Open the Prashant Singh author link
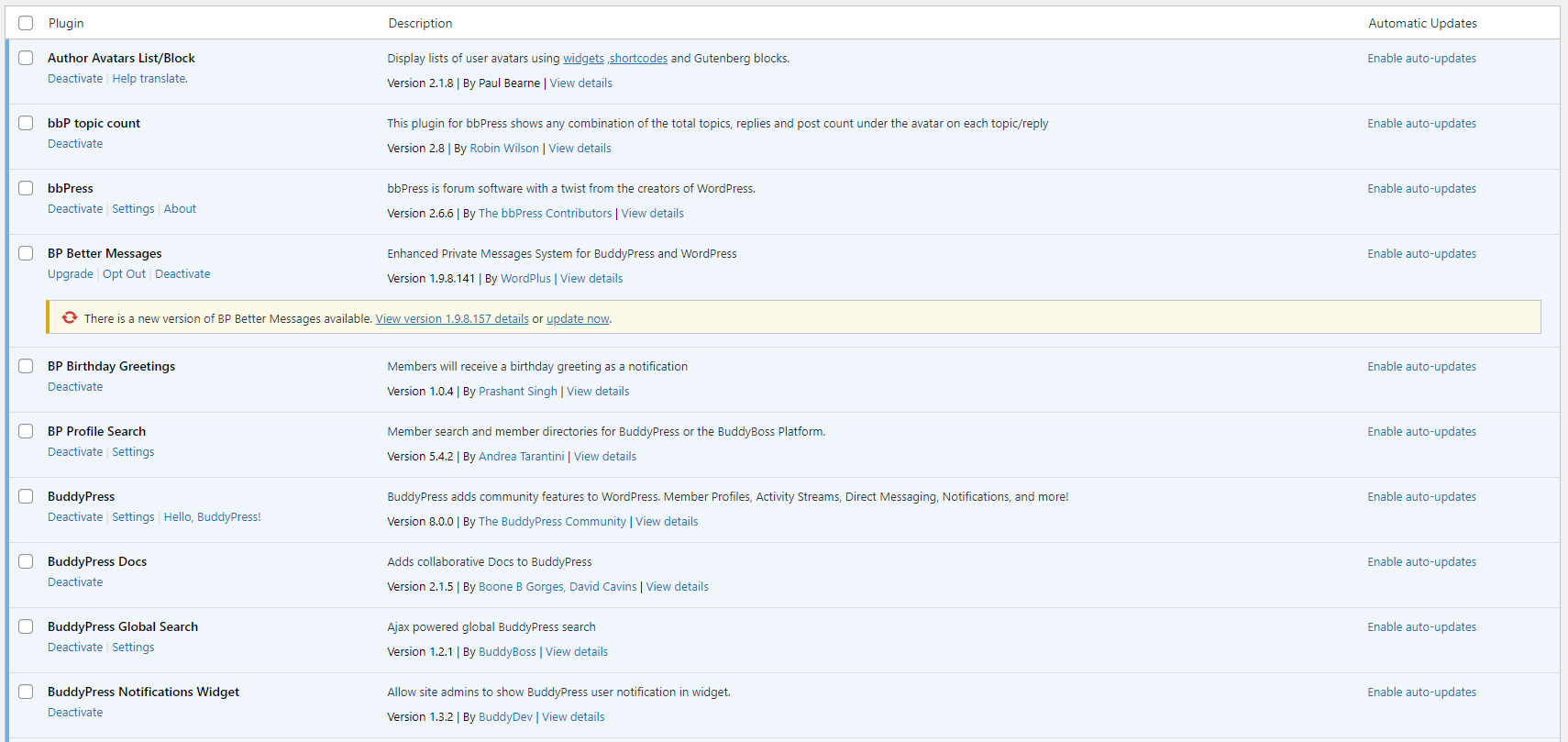The image size is (1568, 742). [517, 392]
